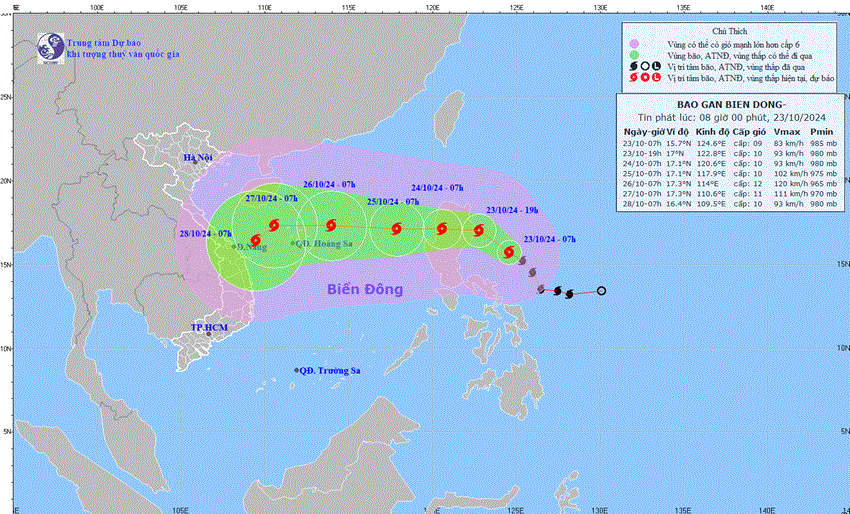Click the "Vmax" column header
This screenshot has width=850, height=514.
click(x=785, y=132)
